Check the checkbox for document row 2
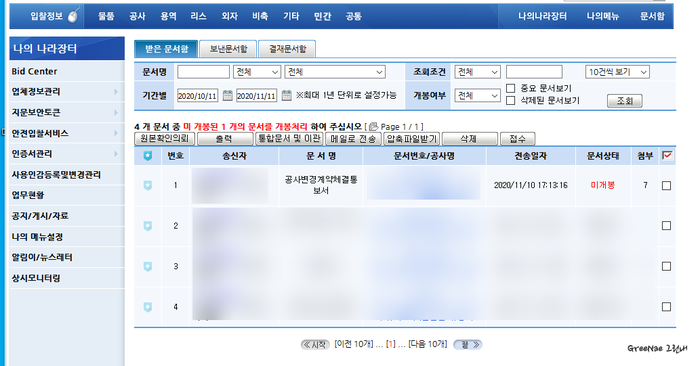This screenshot has width=700, height=366. pyautogui.click(x=667, y=226)
